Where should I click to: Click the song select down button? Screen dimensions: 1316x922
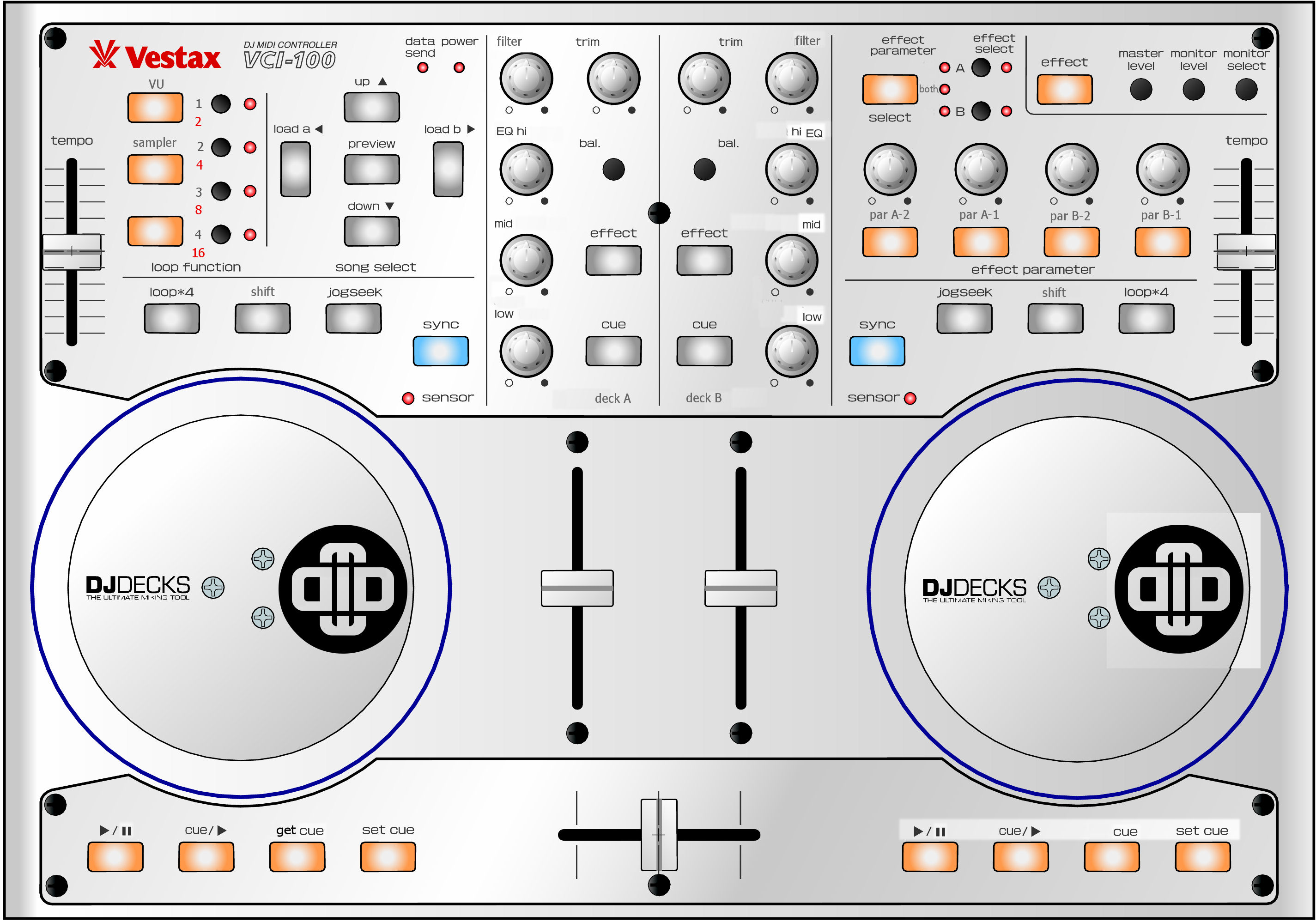pos(371,231)
